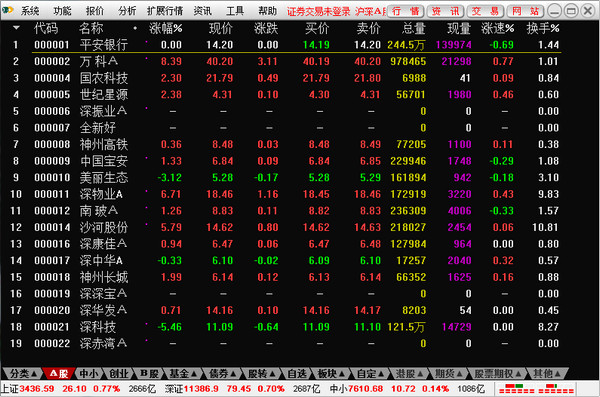Select stock row 世纪星源
This screenshot has width=600, height=397.
click(285, 95)
